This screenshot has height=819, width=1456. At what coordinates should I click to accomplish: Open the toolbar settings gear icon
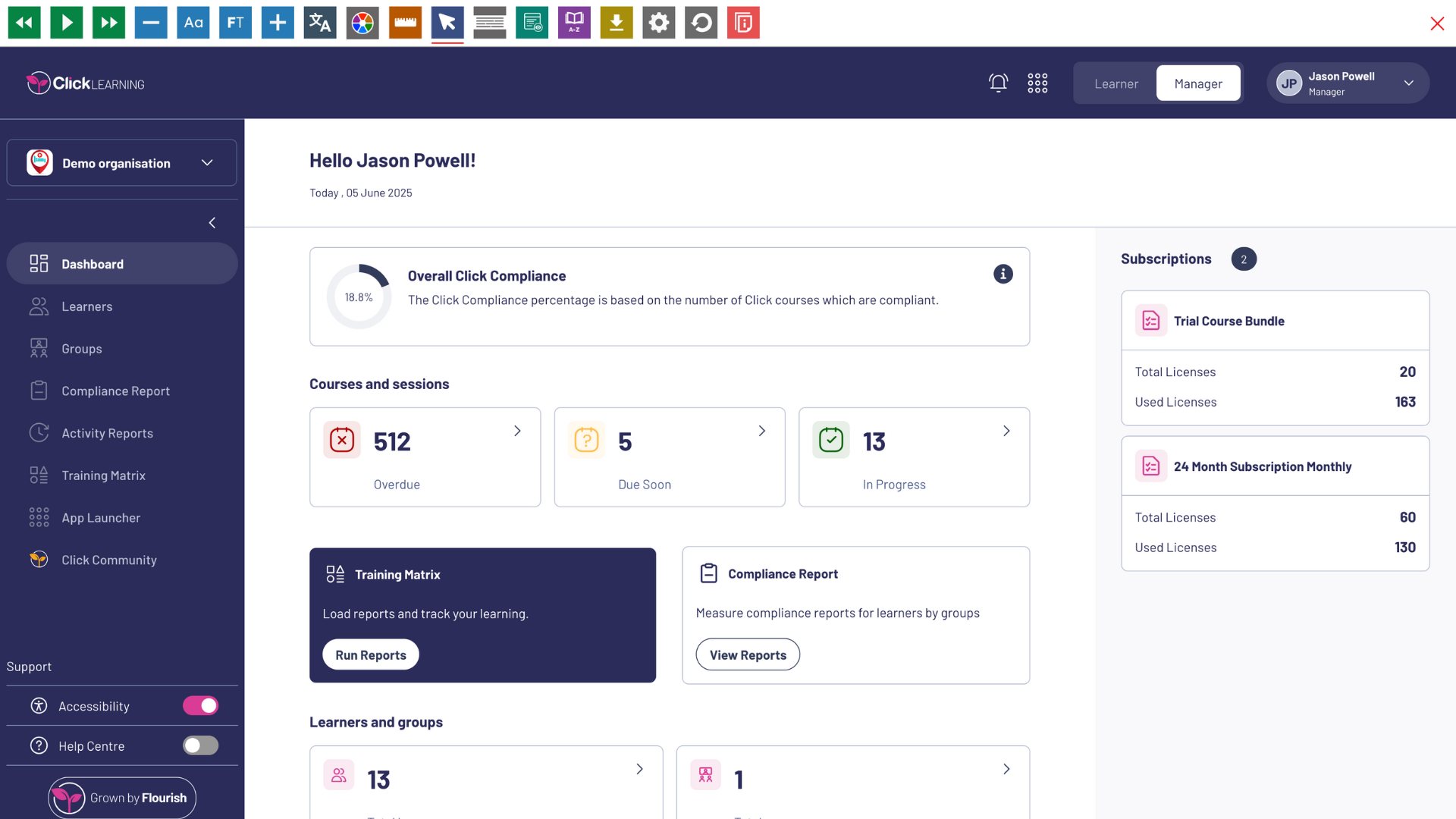pyautogui.click(x=659, y=23)
